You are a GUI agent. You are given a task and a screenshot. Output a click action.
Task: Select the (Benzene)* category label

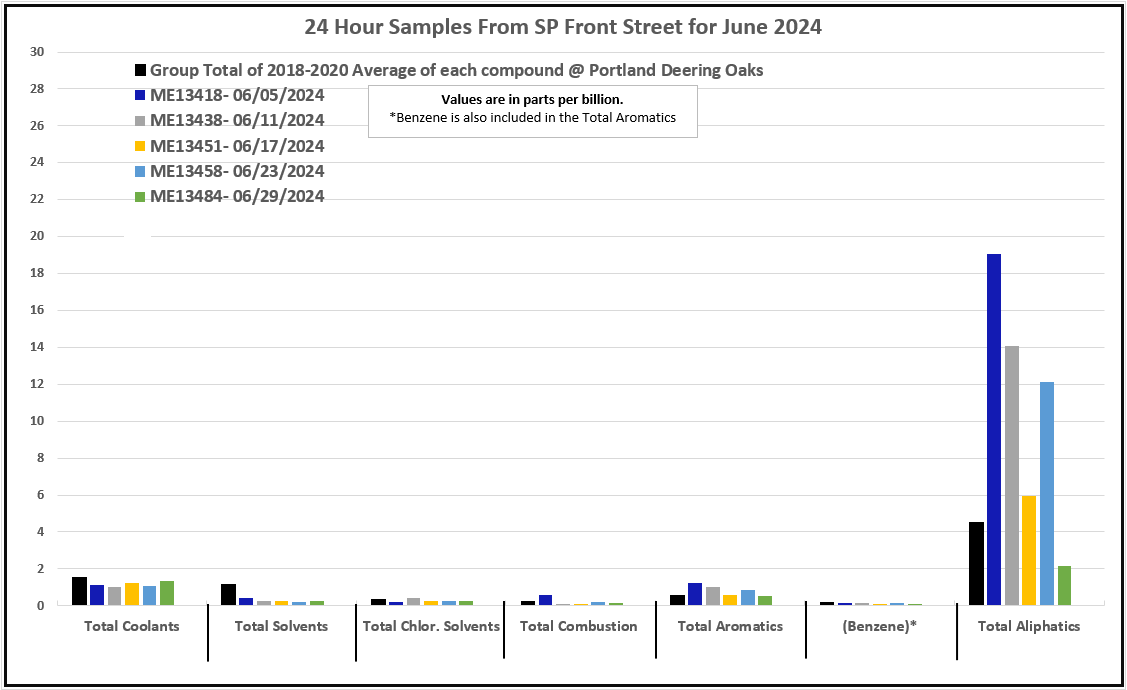(x=880, y=627)
